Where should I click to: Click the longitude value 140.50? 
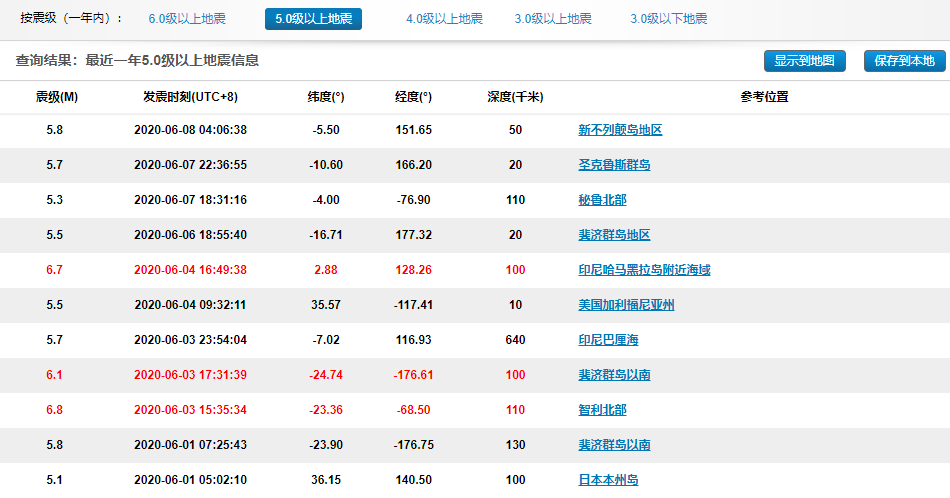pyautogui.click(x=413, y=480)
